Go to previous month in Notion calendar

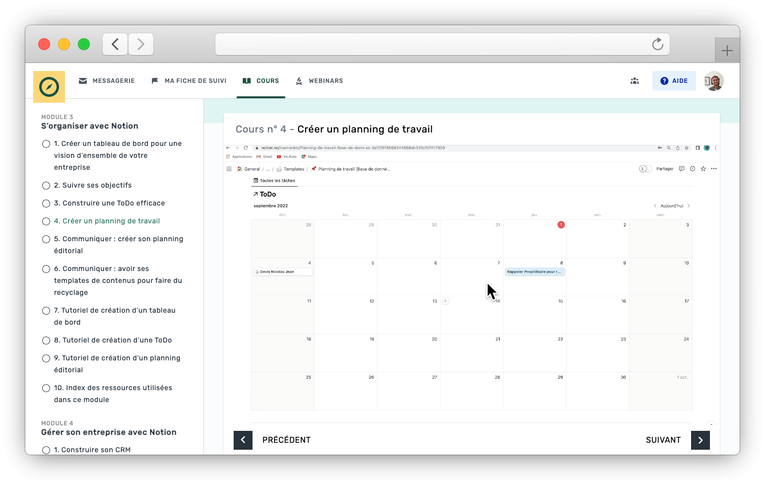tap(655, 206)
